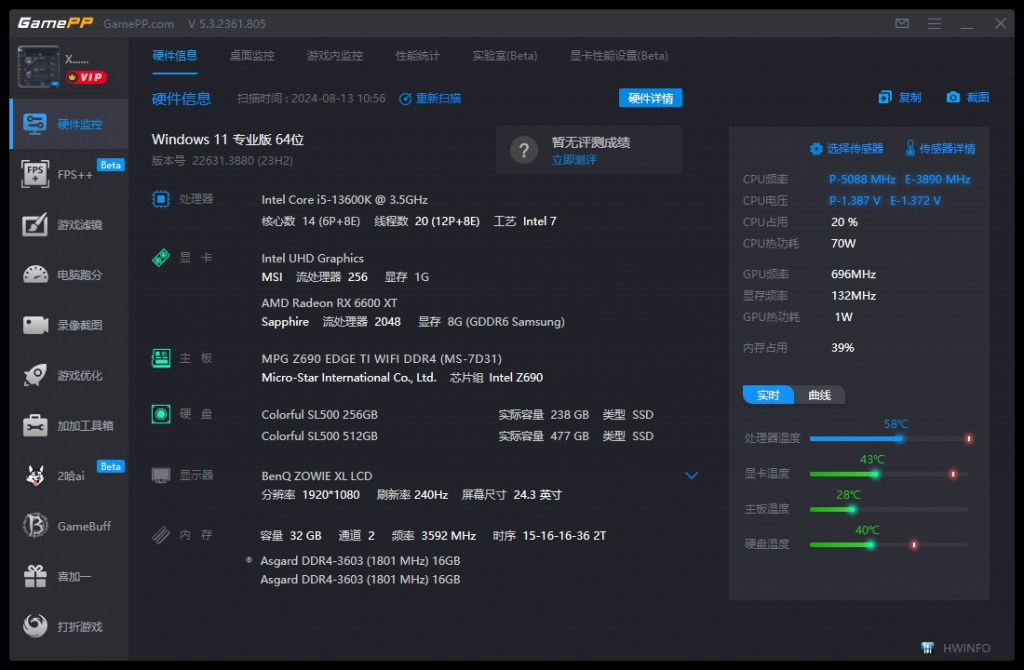Screen dimensions: 1024x670
Task: Click the 截图 screenshot camera button
Action: click(x=968, y=97)
